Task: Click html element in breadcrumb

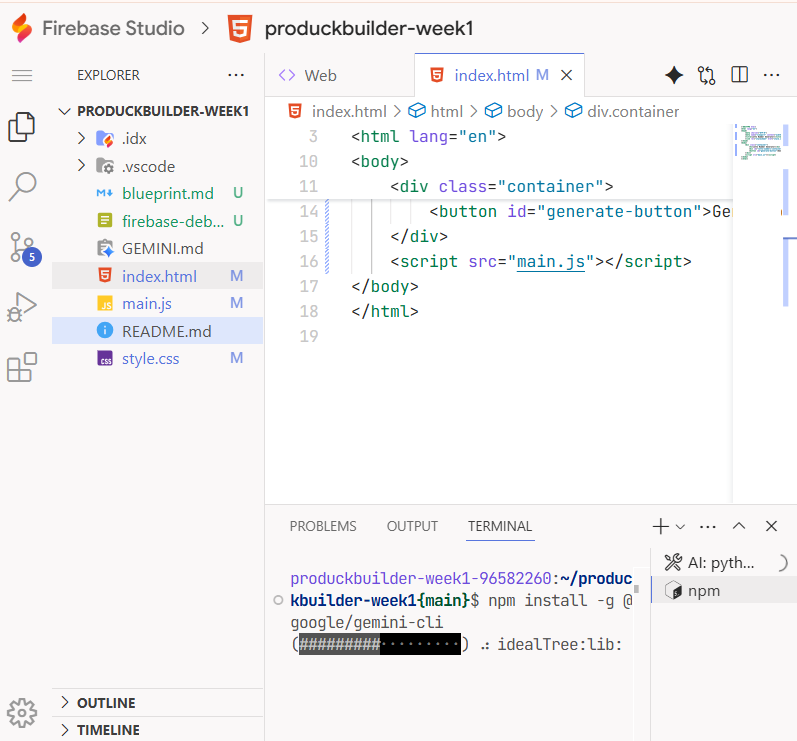Action: pyautogui.click(x=446, y=111)
